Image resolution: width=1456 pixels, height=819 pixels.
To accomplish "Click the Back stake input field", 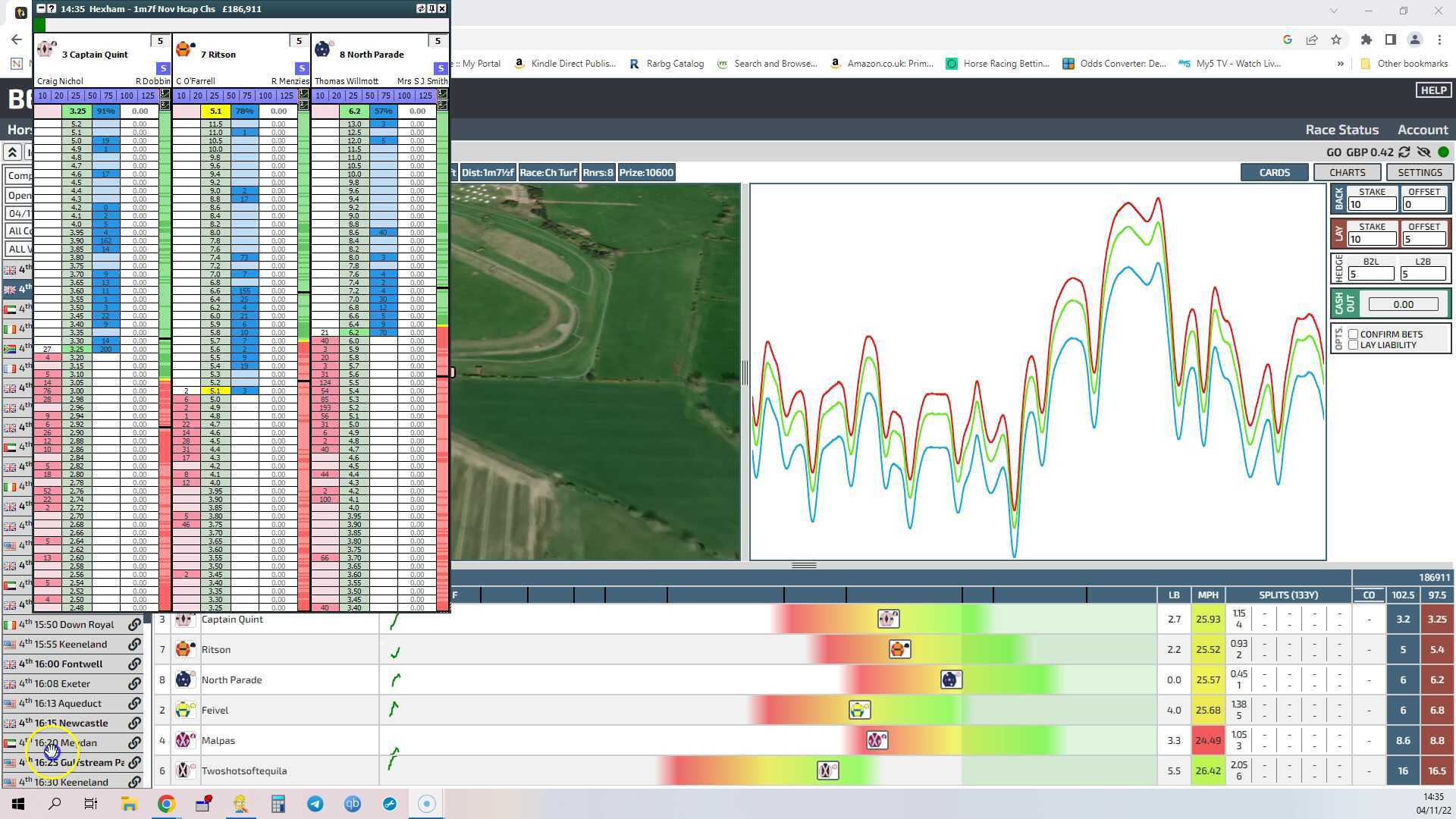I will 1371,204.
